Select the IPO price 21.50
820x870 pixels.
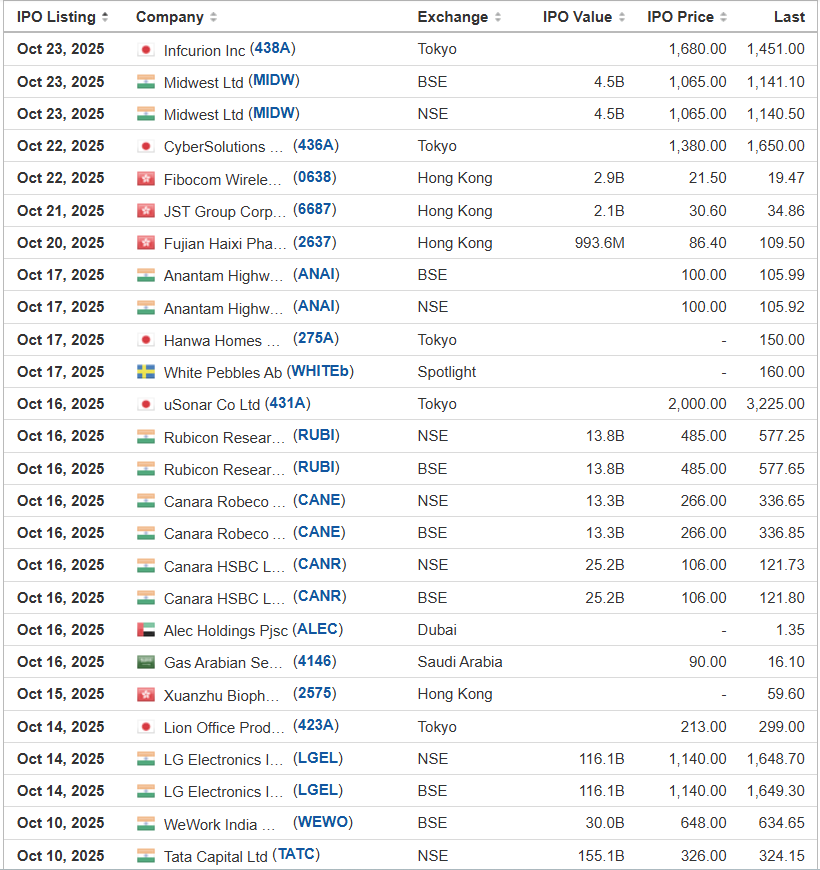pyautogui.click(x=707, y=178)
